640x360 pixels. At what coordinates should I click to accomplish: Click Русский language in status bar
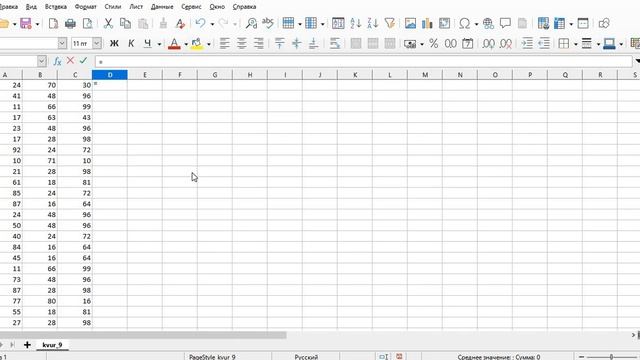click(306, 357)
